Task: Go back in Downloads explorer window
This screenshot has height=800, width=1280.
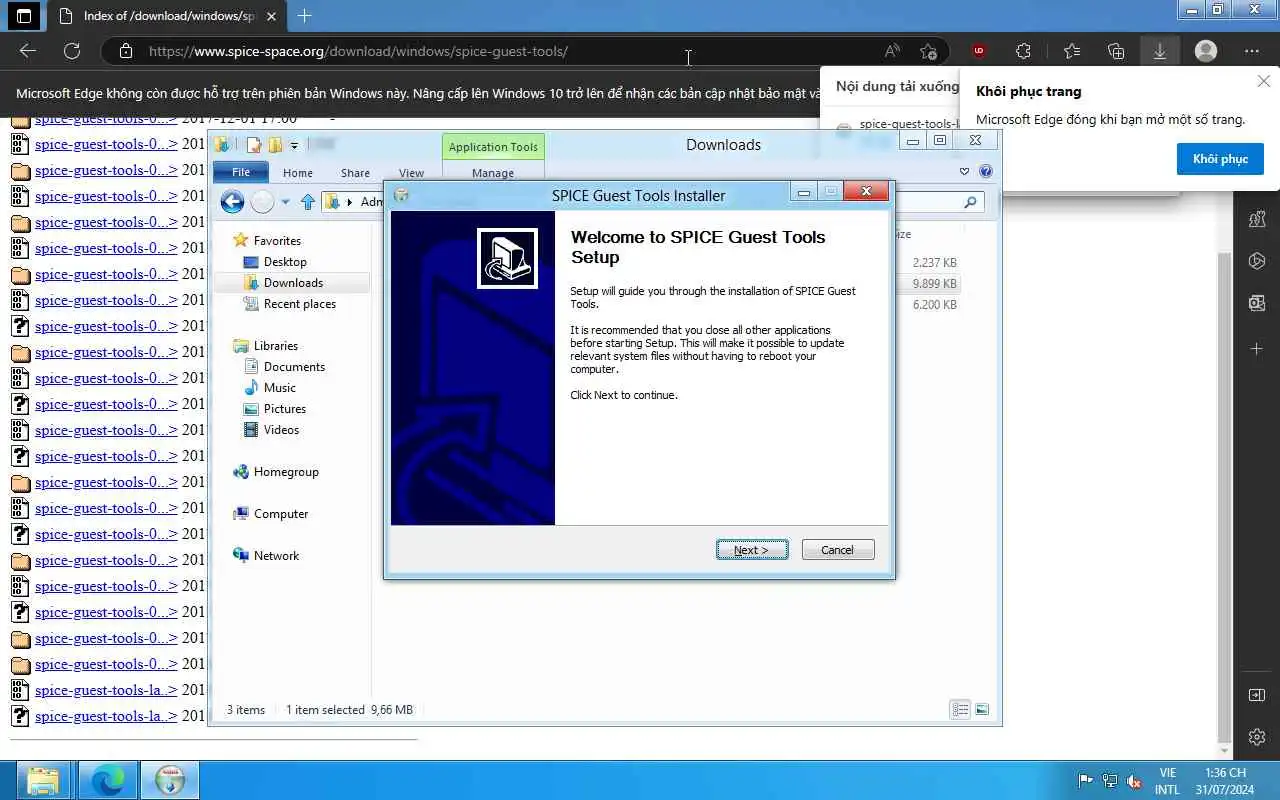Action: (232, 202)
